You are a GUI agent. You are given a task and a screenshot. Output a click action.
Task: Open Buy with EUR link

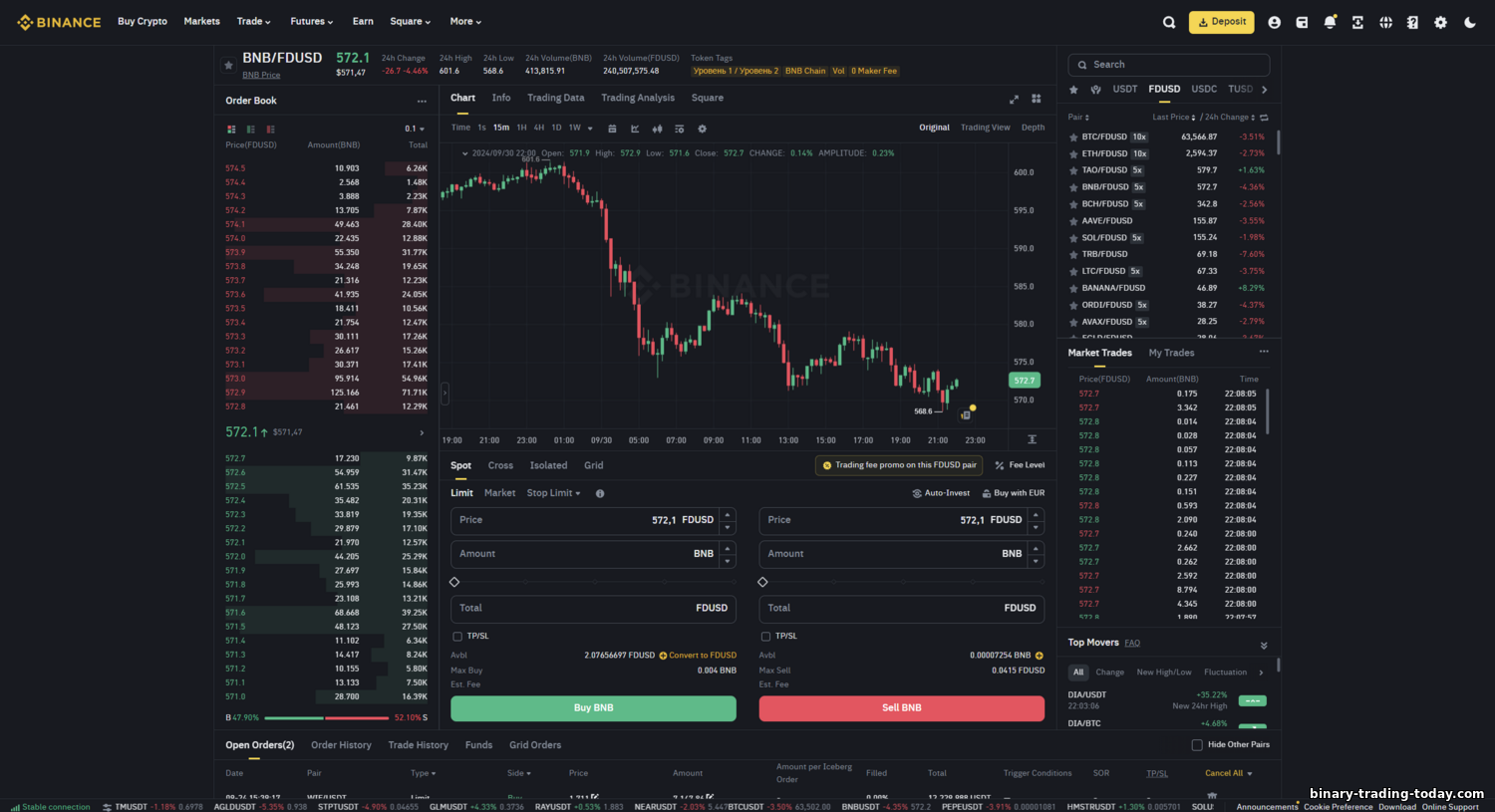click(1014, 493)
